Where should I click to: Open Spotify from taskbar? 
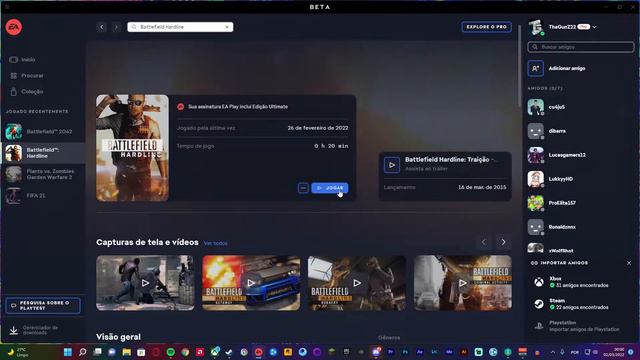click(171, 352)
